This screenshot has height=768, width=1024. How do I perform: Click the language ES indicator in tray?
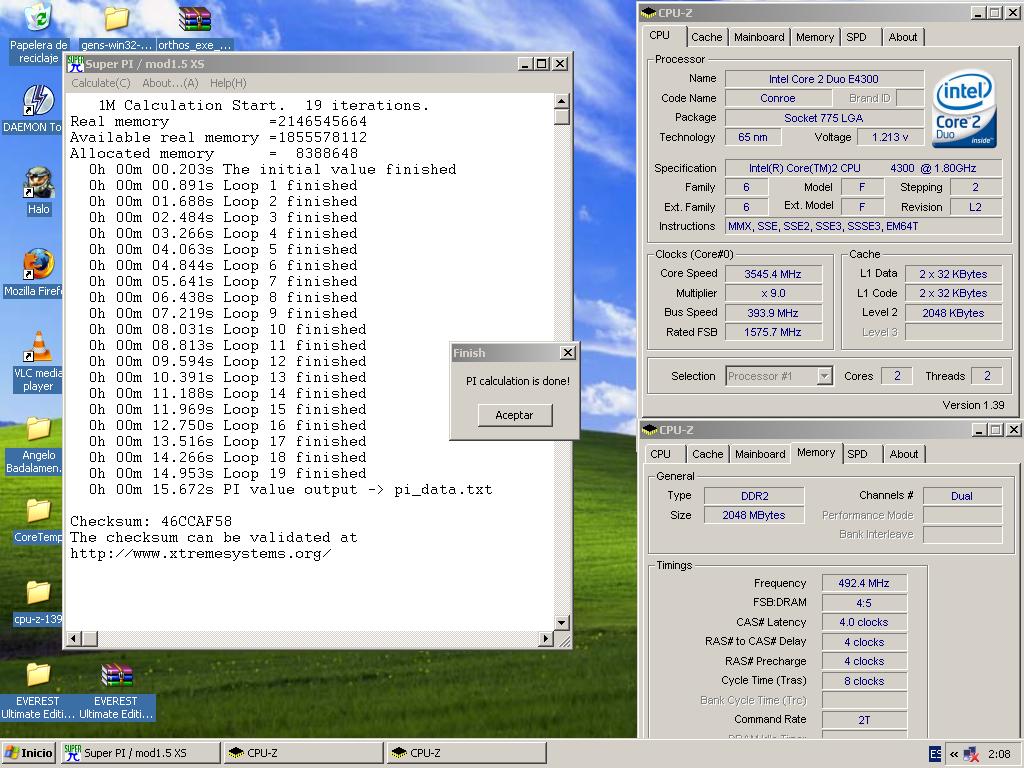[x=935, y=753]
